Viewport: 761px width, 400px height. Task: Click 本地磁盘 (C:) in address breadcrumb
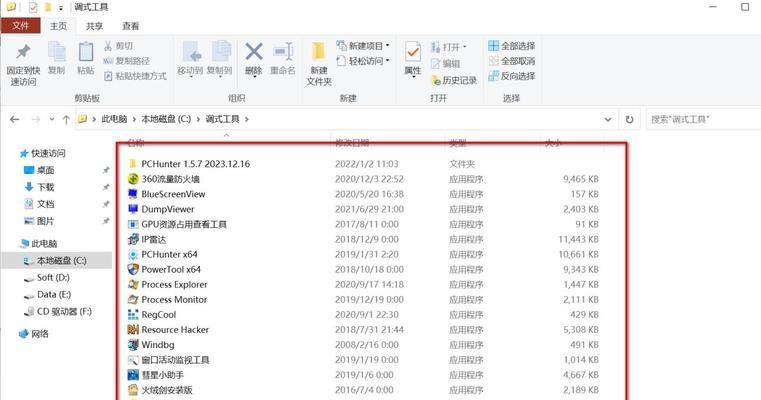166,119
